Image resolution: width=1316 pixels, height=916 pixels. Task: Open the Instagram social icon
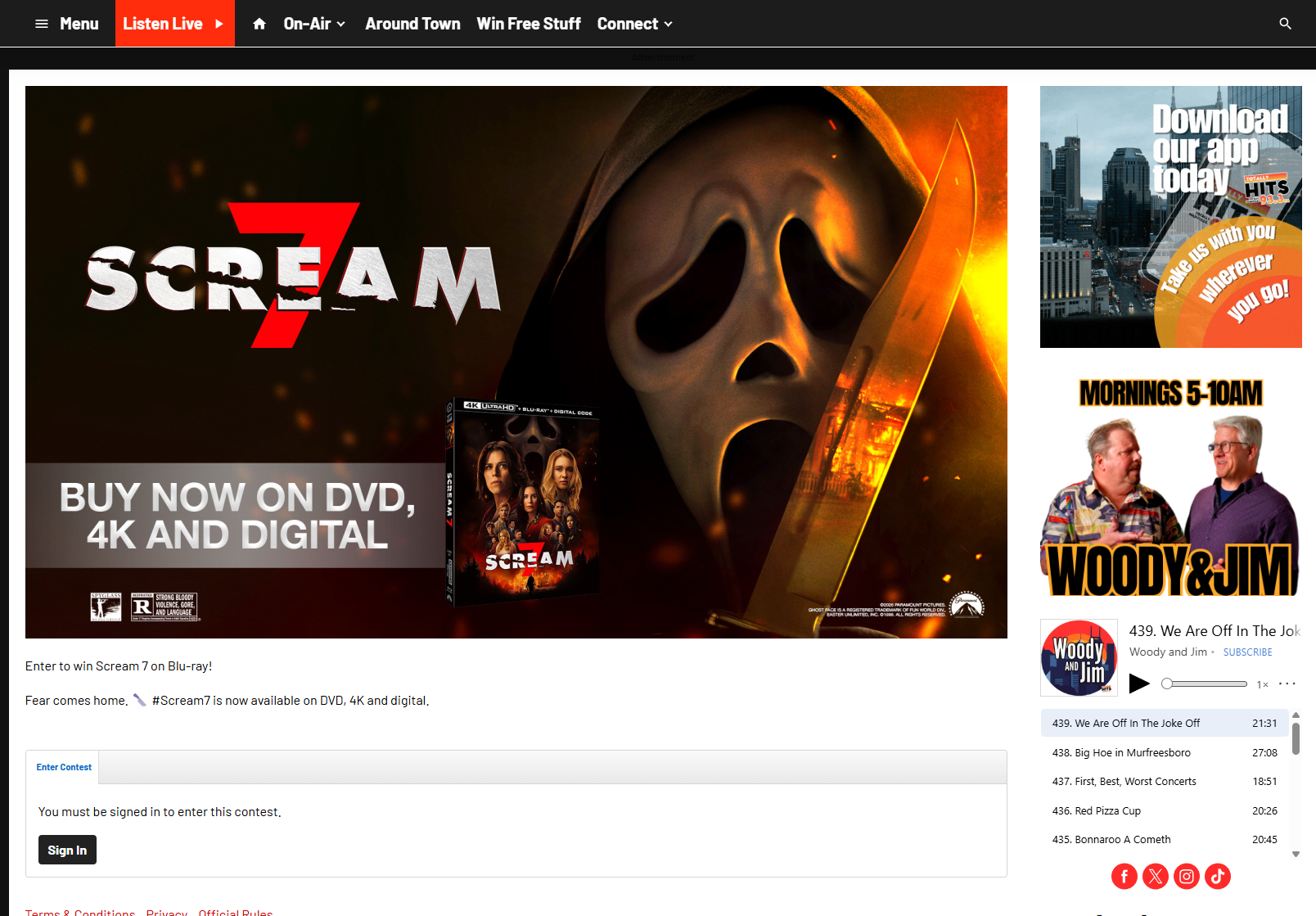(1187, 876)
